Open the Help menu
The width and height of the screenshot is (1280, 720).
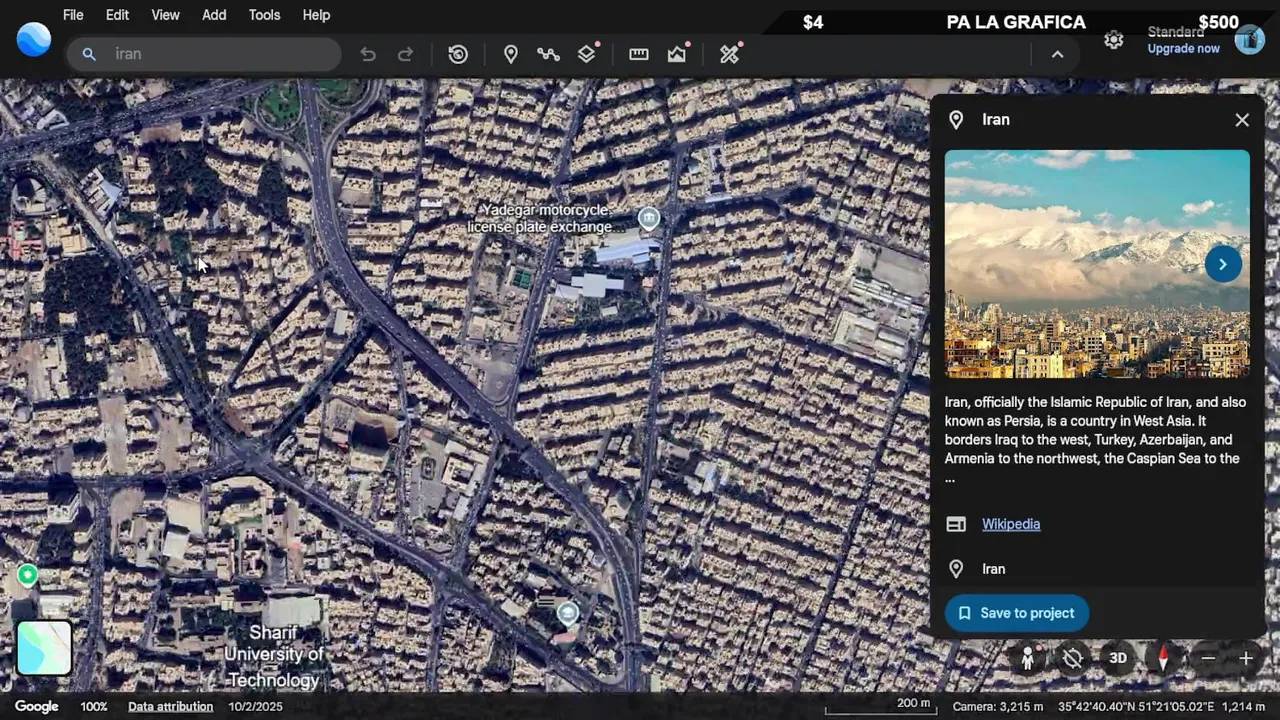click(316, 15)
